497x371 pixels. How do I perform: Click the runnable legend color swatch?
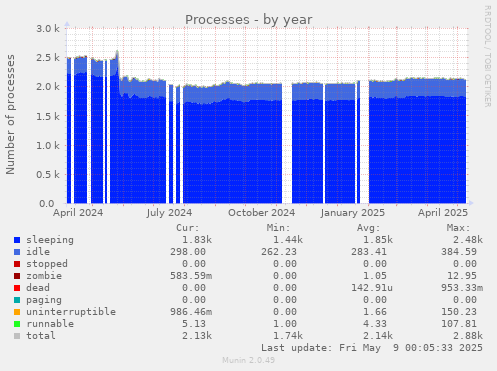pos(17,324)
